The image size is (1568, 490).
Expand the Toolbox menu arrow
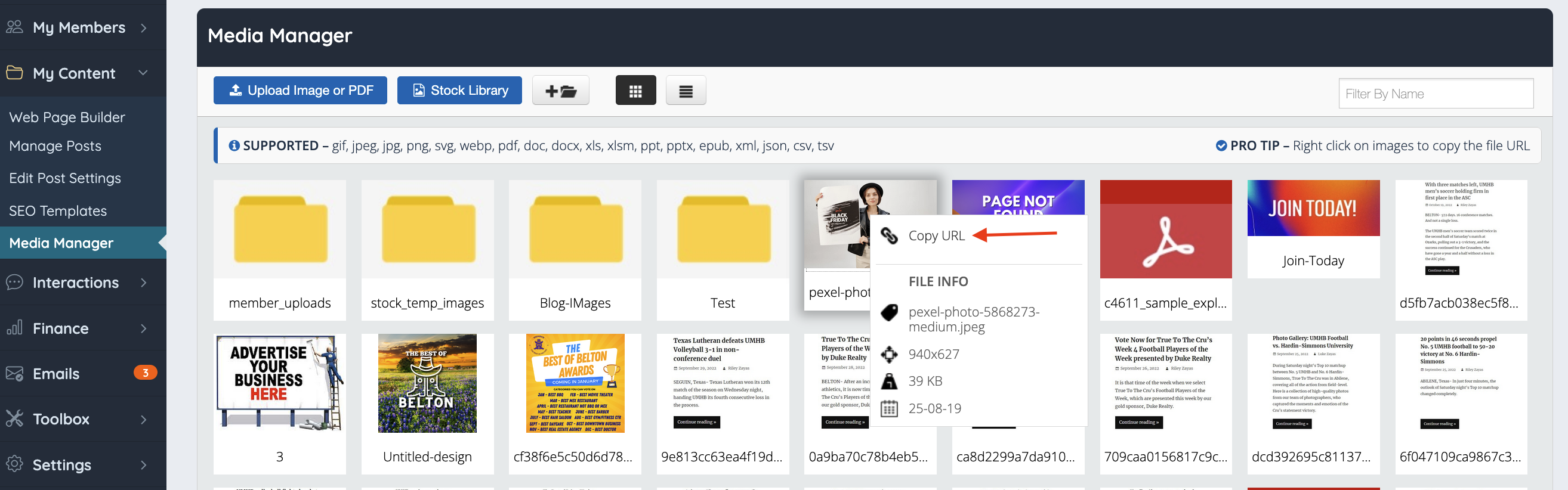coord(144,419)
